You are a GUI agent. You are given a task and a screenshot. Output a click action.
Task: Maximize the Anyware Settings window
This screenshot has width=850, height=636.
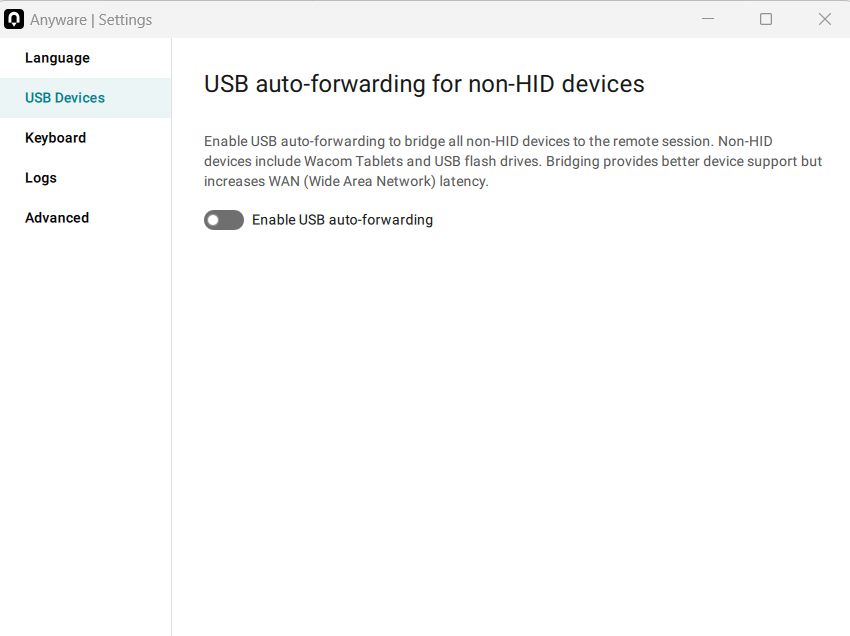pos(765,19)
